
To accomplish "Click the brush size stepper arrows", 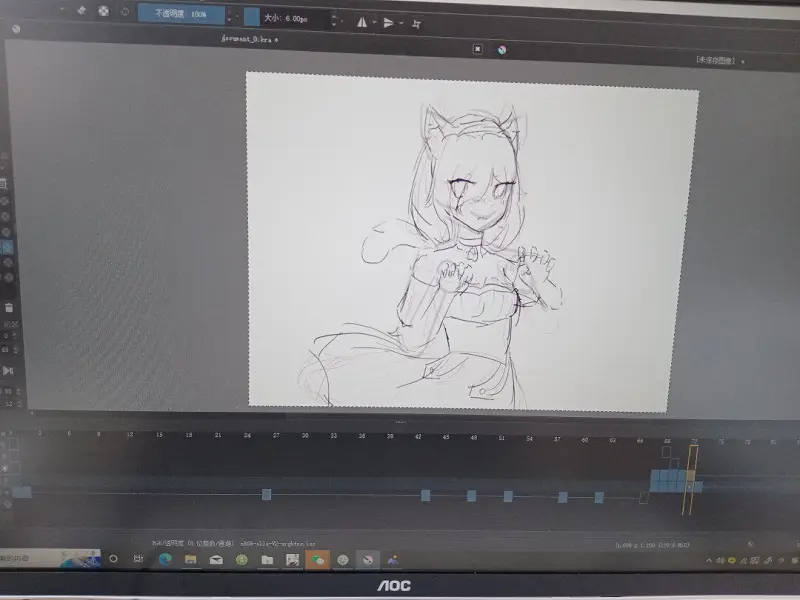I will point(334,20).
